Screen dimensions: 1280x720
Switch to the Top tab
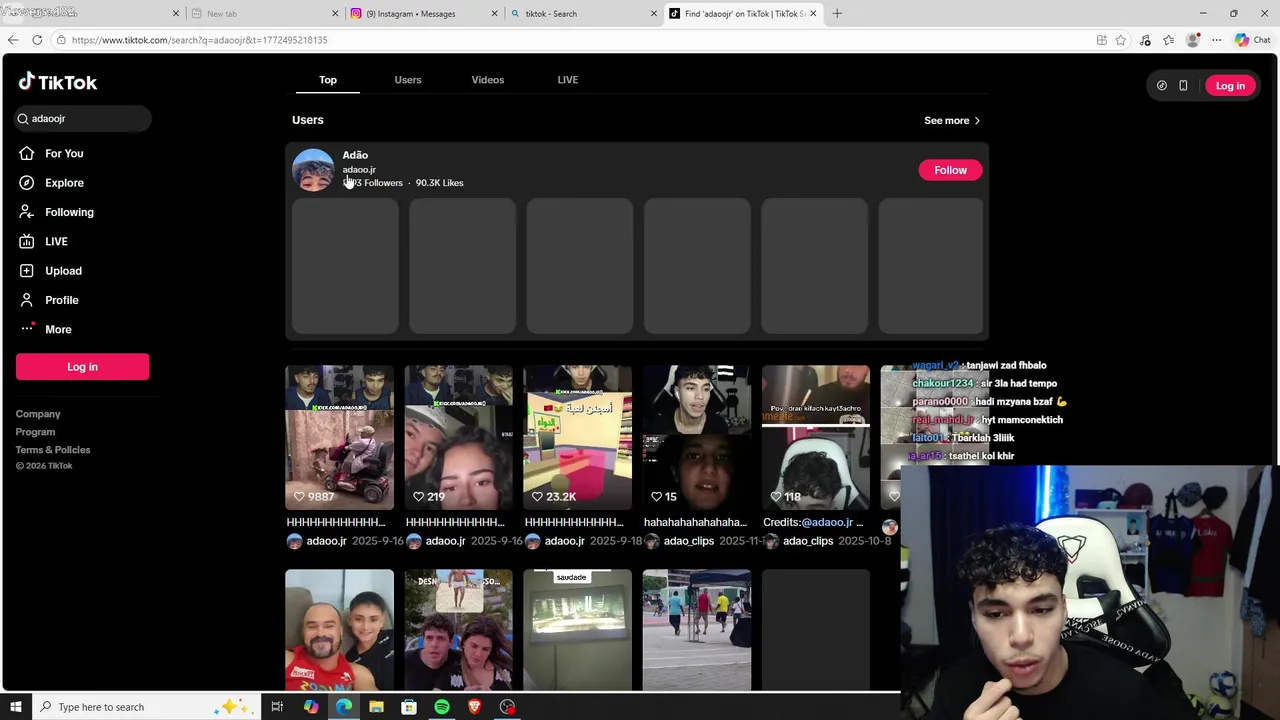click(x=328, y=80)
